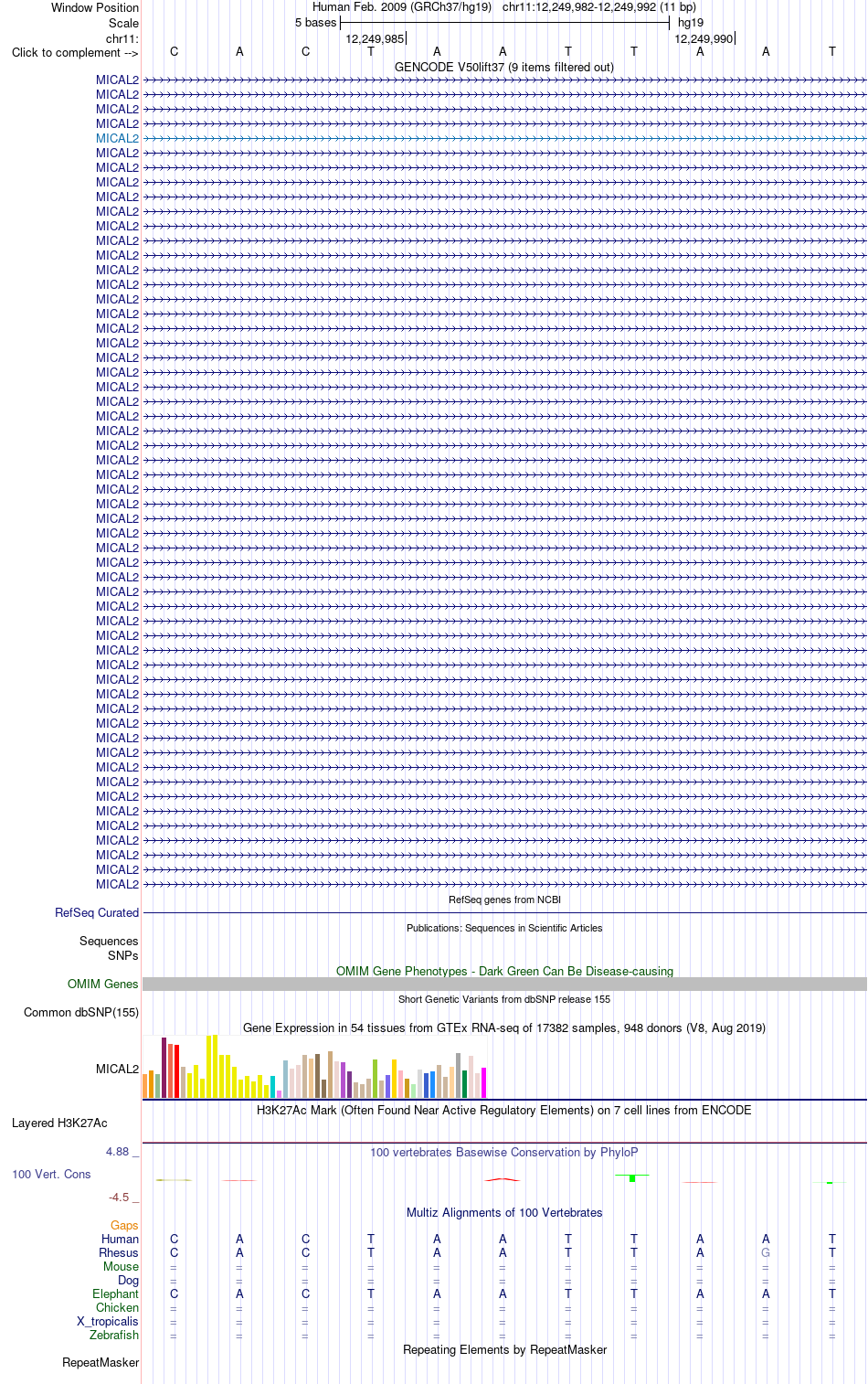
Task: Click 'hg19' label beside the scale bar
Action: point(691,22)
